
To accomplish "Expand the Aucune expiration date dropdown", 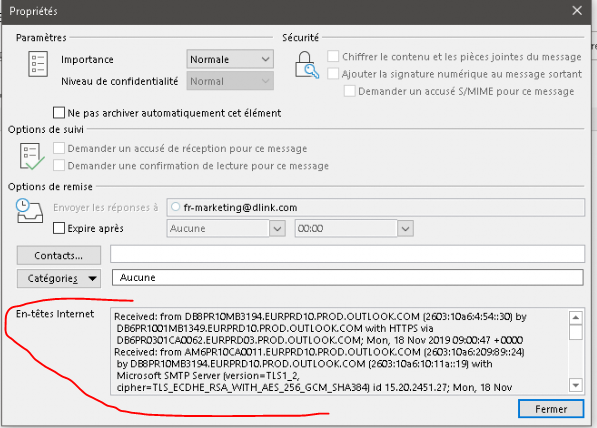I will click(x=278, y=228).
